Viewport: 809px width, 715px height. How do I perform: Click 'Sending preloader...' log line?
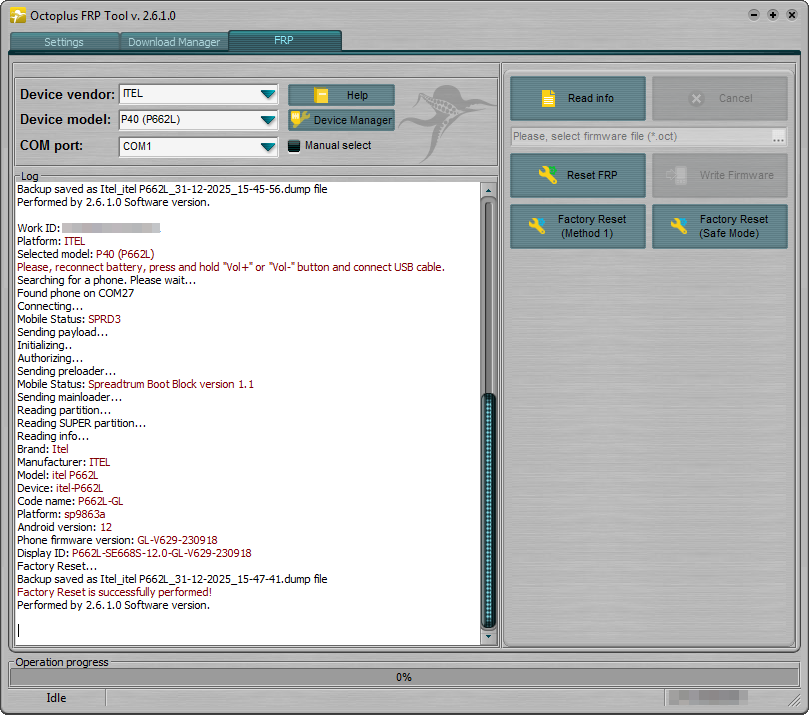pos(67,371)
